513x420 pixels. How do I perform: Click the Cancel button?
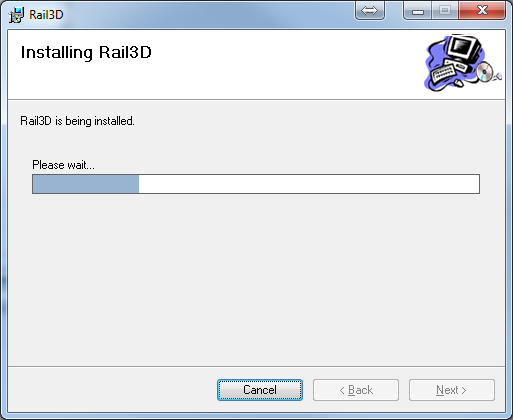coord(260,390)
